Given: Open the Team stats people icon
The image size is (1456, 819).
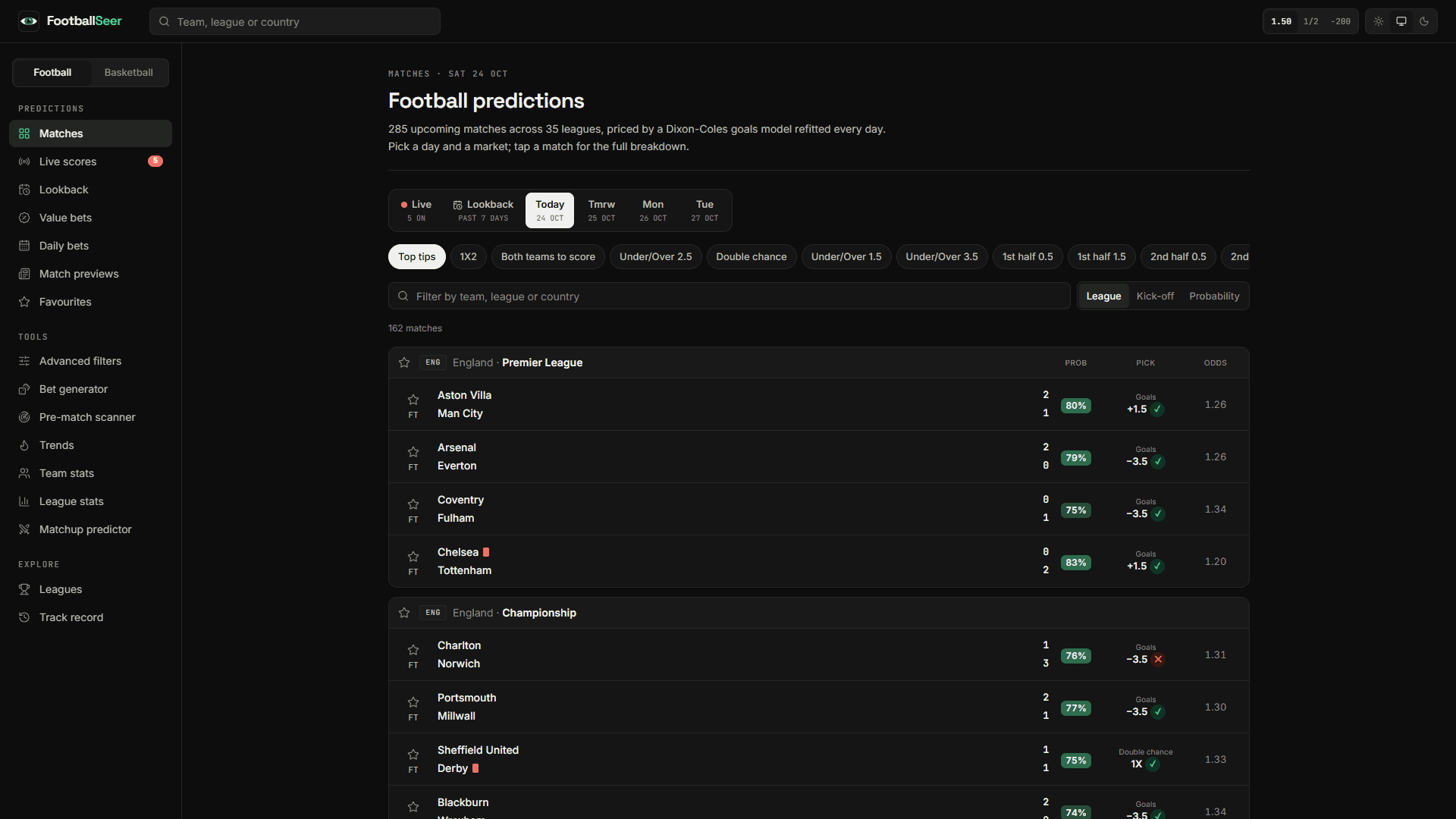Looking at the screenshot, I should click(x=24, y=473).
